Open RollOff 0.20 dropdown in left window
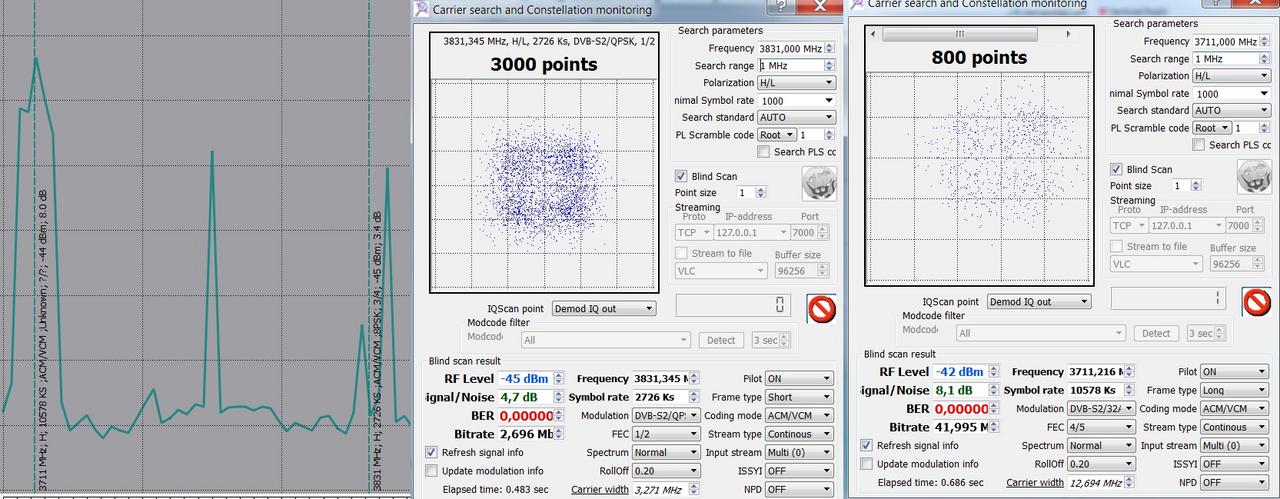 coord(665,471)
